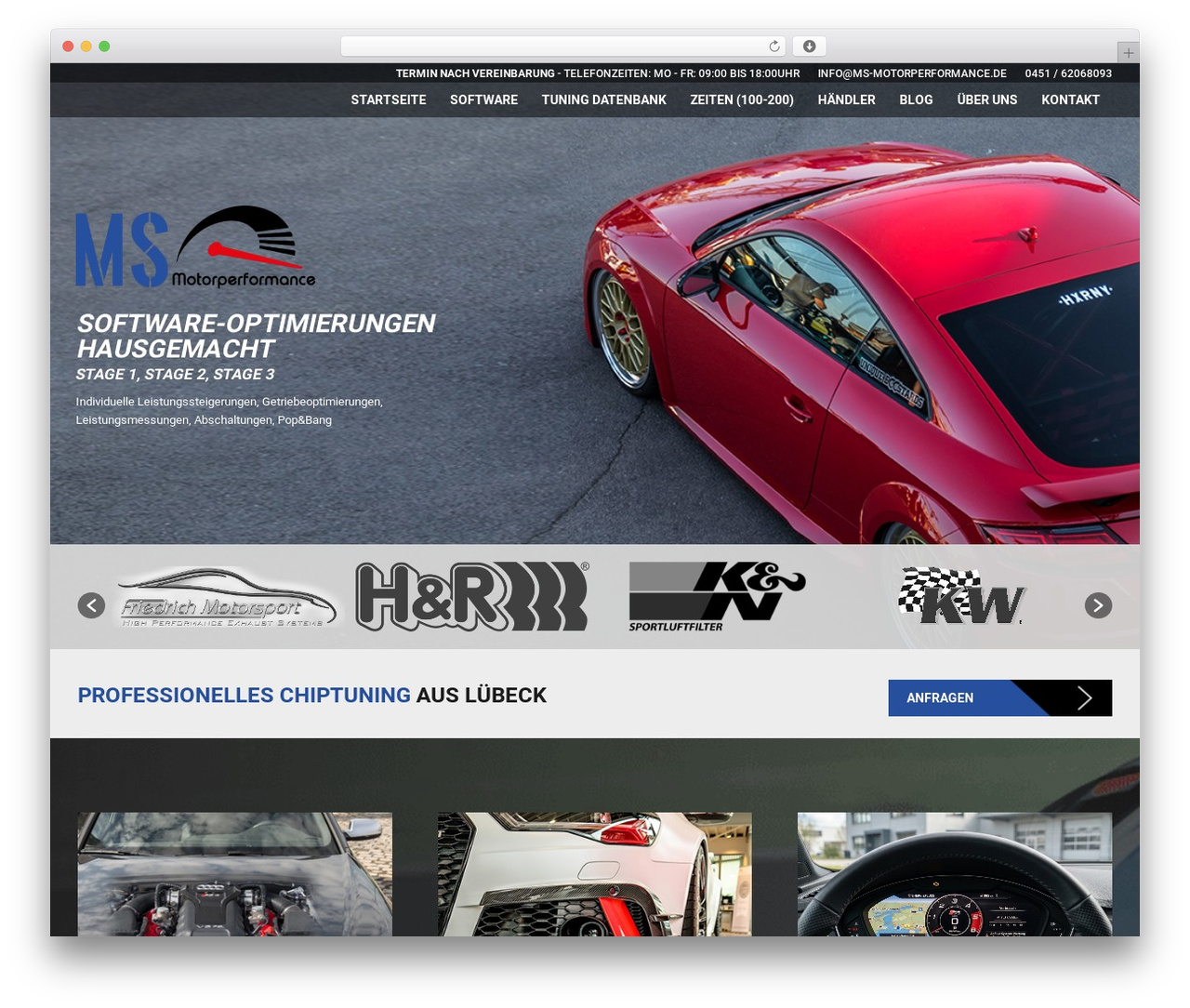Click the Professionelles Chiptuning aus Lübeck heading
Image resolution: width=1190 pixels, height=1008 pixels.
tap(312, 696)
